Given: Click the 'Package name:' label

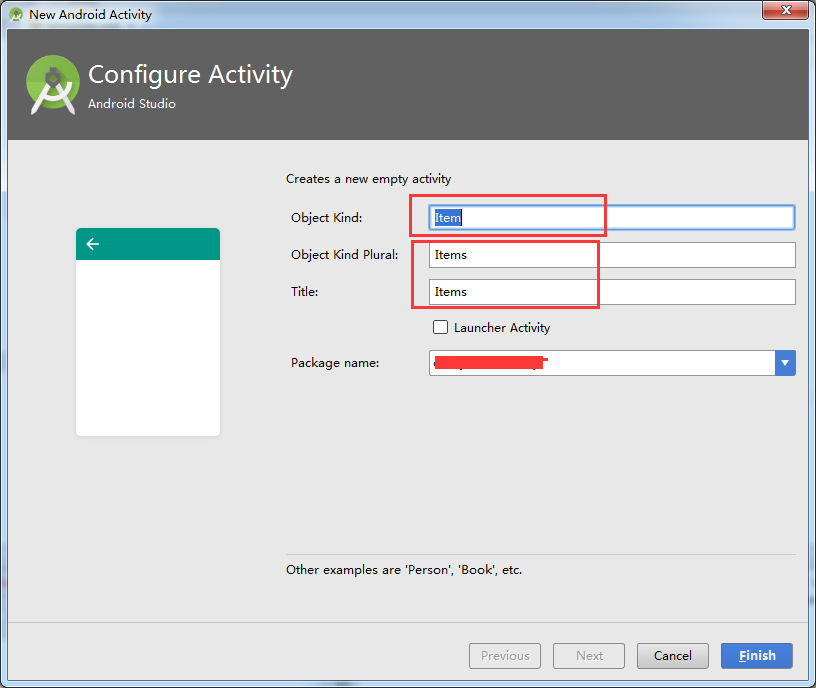Looking at the screenshot, I should (x=335, y=363).
